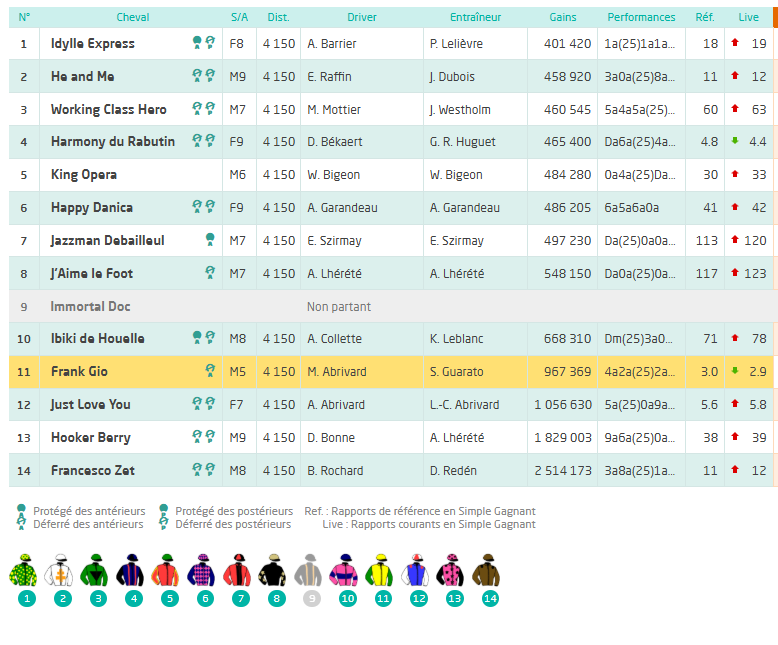Select the white silk with orange cross
This screenshot has width=778, height=645.
tap(62, 570)
